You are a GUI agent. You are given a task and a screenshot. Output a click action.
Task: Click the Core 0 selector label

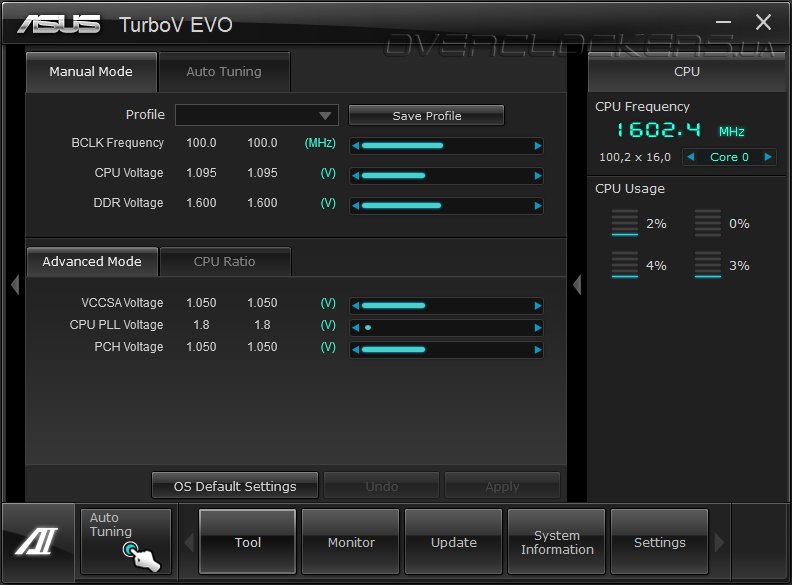[x=729, y=157]
